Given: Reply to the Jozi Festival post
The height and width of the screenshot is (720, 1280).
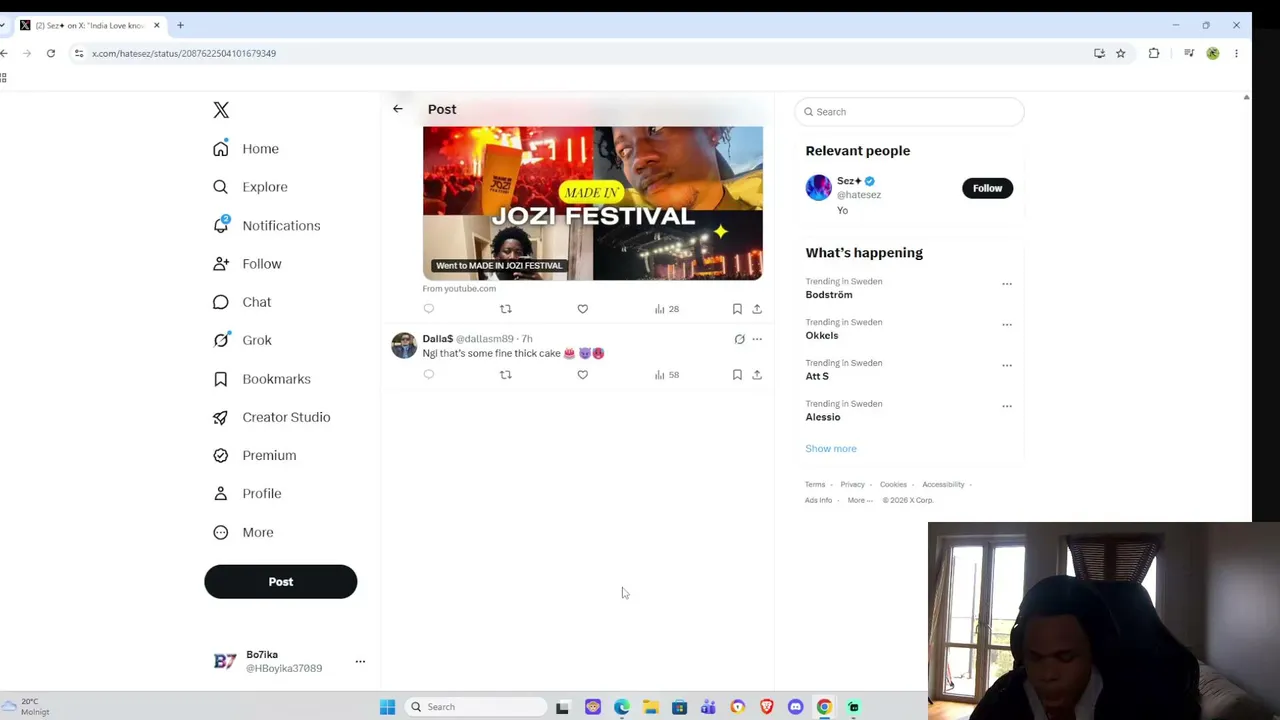Looking at the screenshot, I should coord(429,309).
